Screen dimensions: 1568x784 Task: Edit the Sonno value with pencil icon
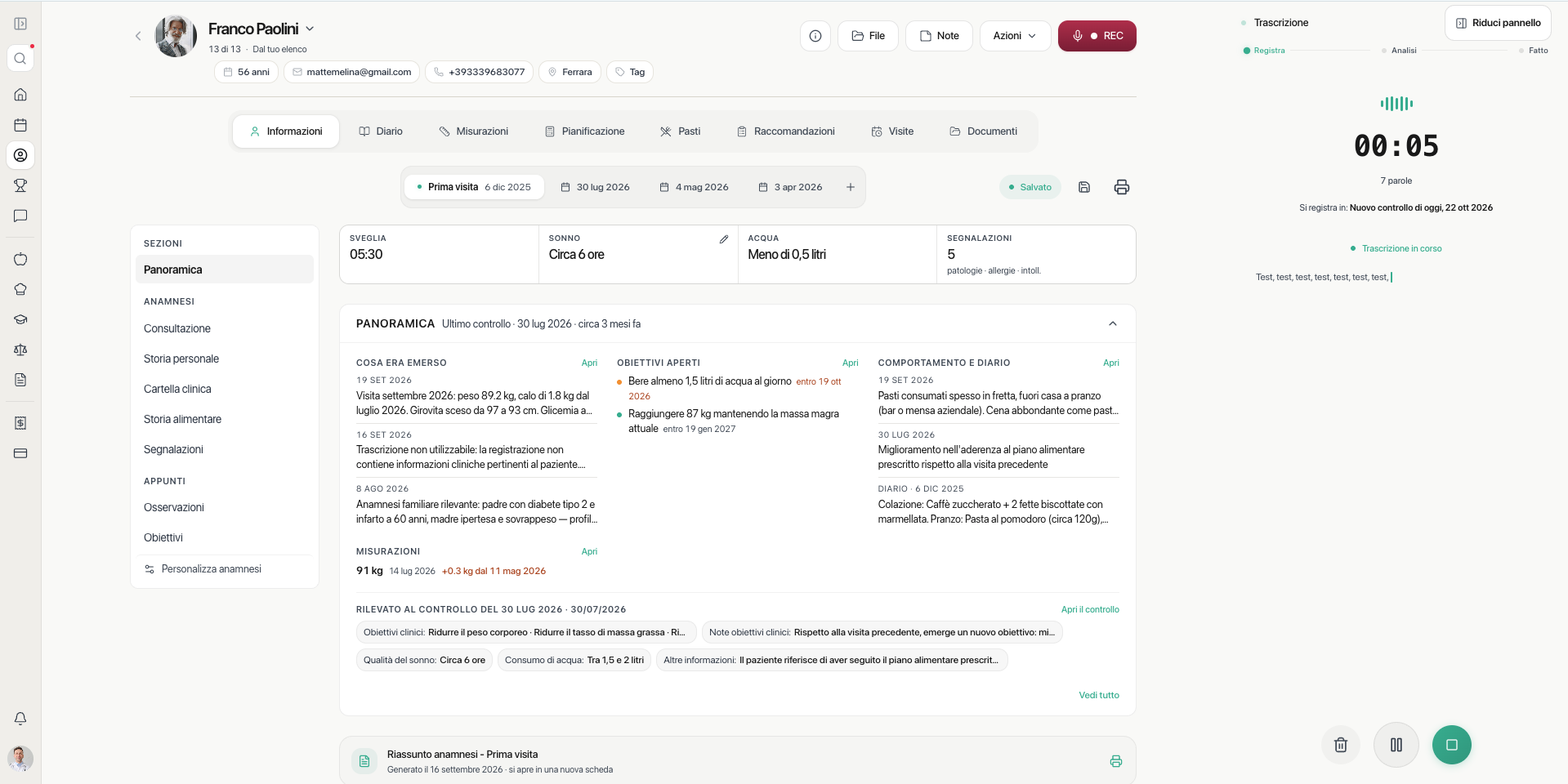click(x=724, y=239)
